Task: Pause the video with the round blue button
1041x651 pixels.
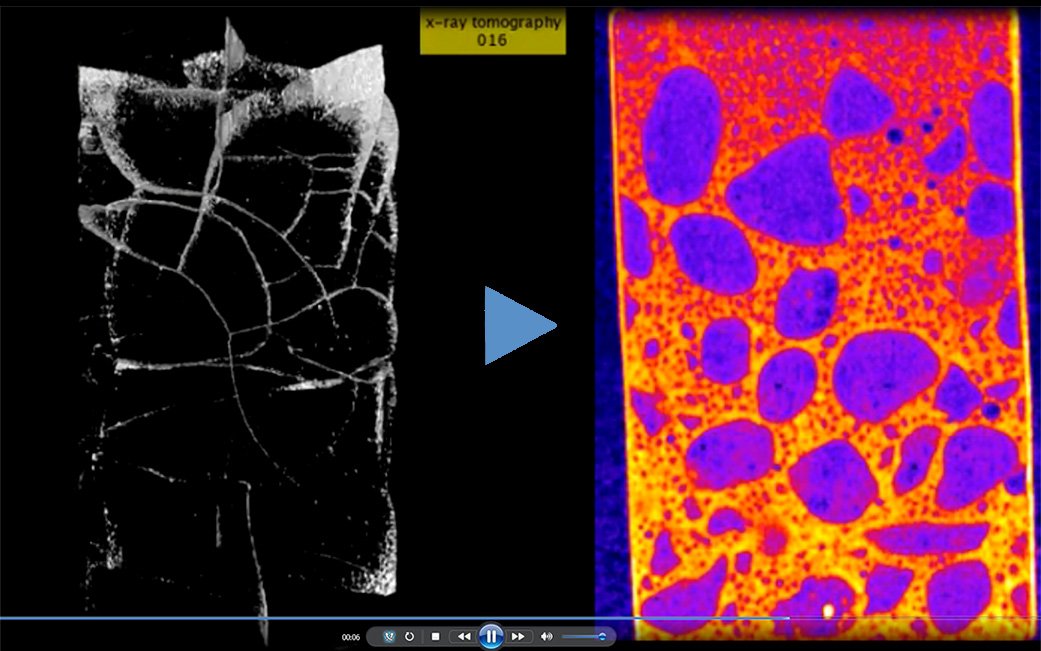Action: coord(490,636)
